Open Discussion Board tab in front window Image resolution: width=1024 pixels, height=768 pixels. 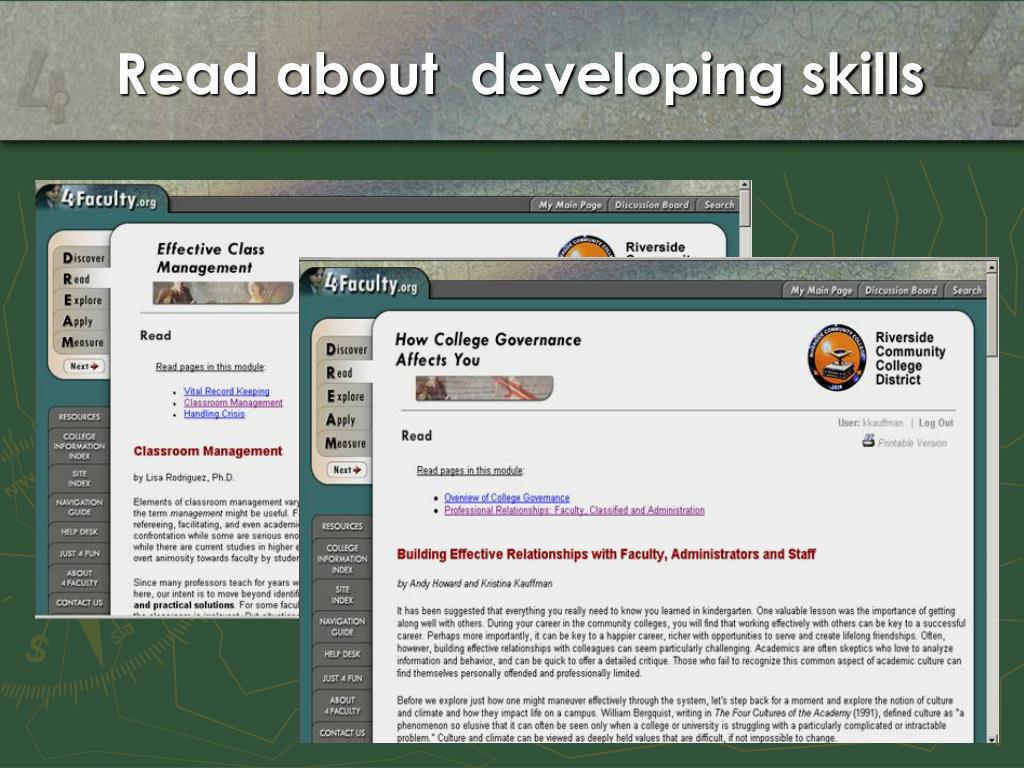pyautogui.click(x=901, y=291)
